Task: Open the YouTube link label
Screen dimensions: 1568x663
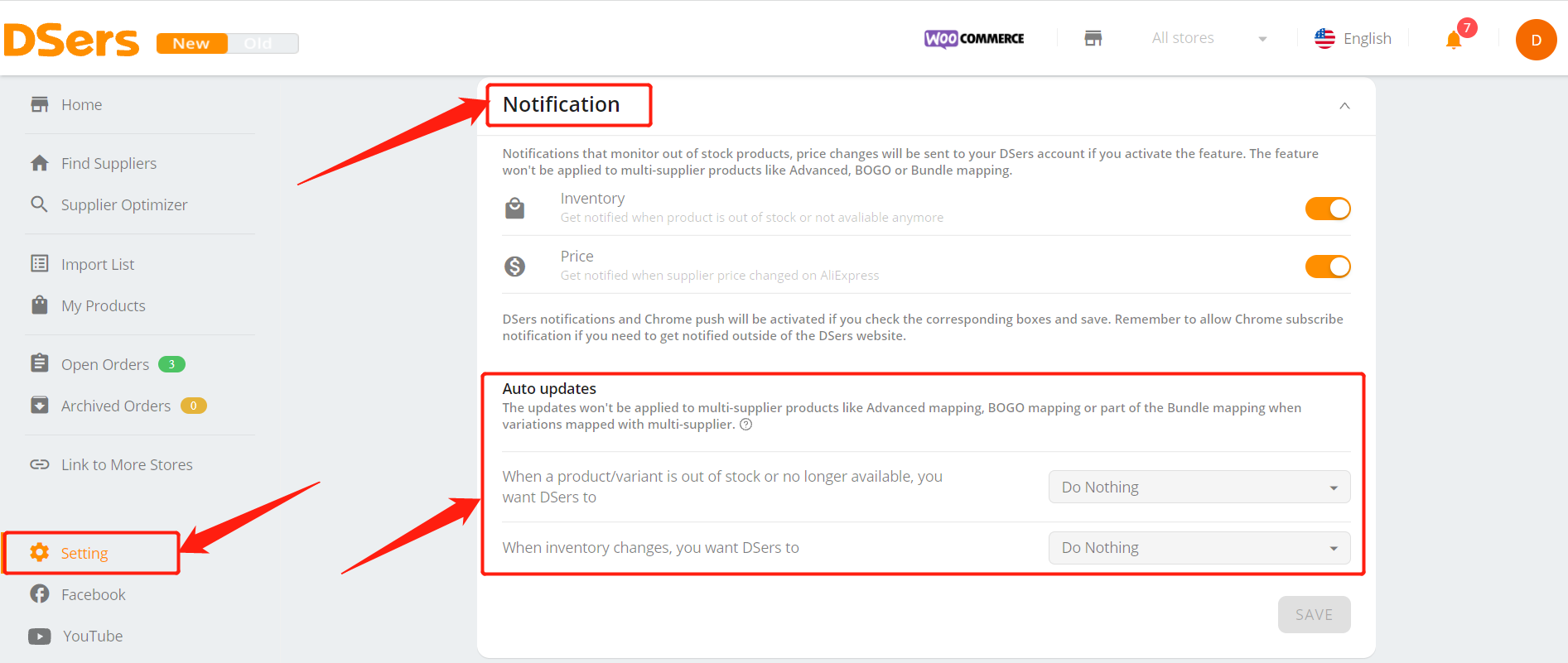Action: pos(93,636)
